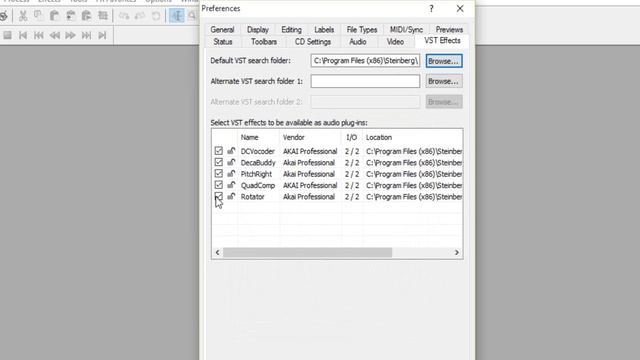The image size is (640, 360).
Task: Open the MIDI/Sync tab
Action: click(x=406, y=30)
